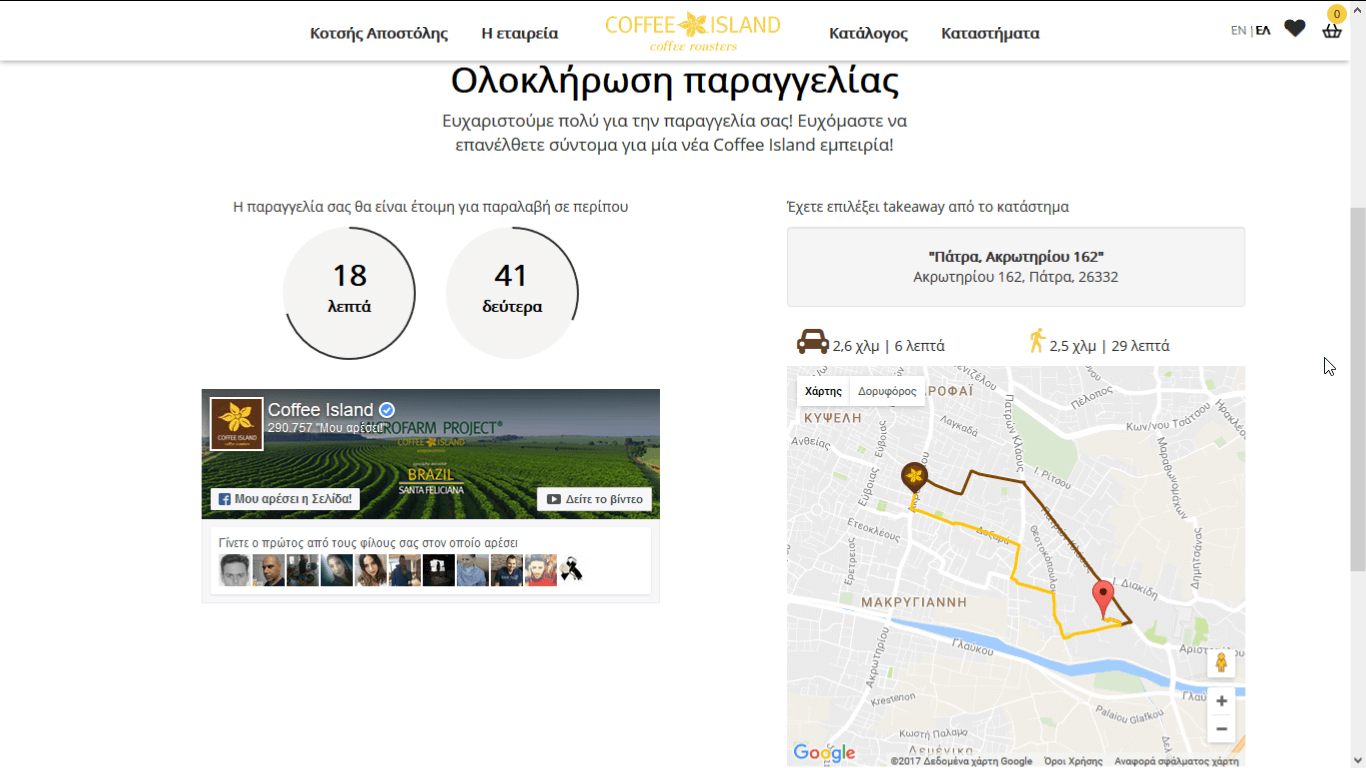
Task: Select the Δορυφόρος satellite view tab
Action: pyautogui.click(x=887, y=391)
